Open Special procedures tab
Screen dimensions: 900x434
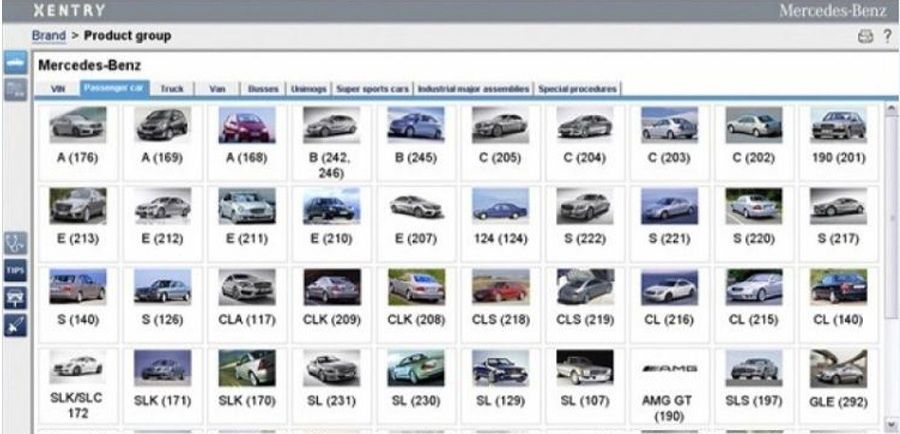tap(577, 89)
